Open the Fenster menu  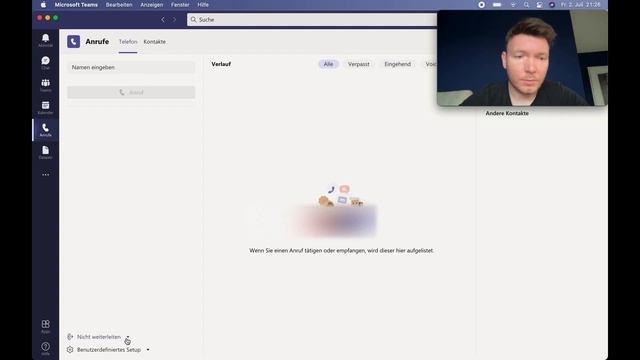pyautogui.click(x=180, y=5)
